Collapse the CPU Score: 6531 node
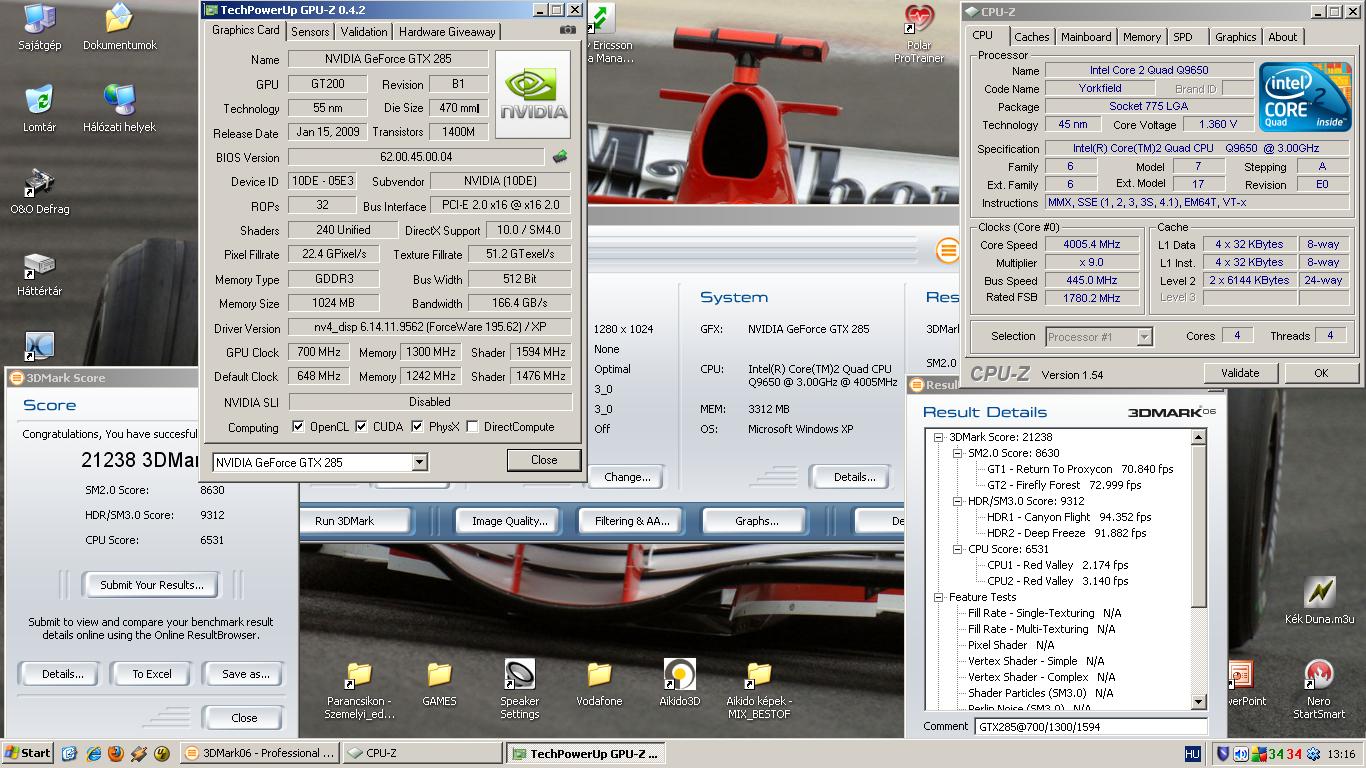 click(x=958, y=549)
